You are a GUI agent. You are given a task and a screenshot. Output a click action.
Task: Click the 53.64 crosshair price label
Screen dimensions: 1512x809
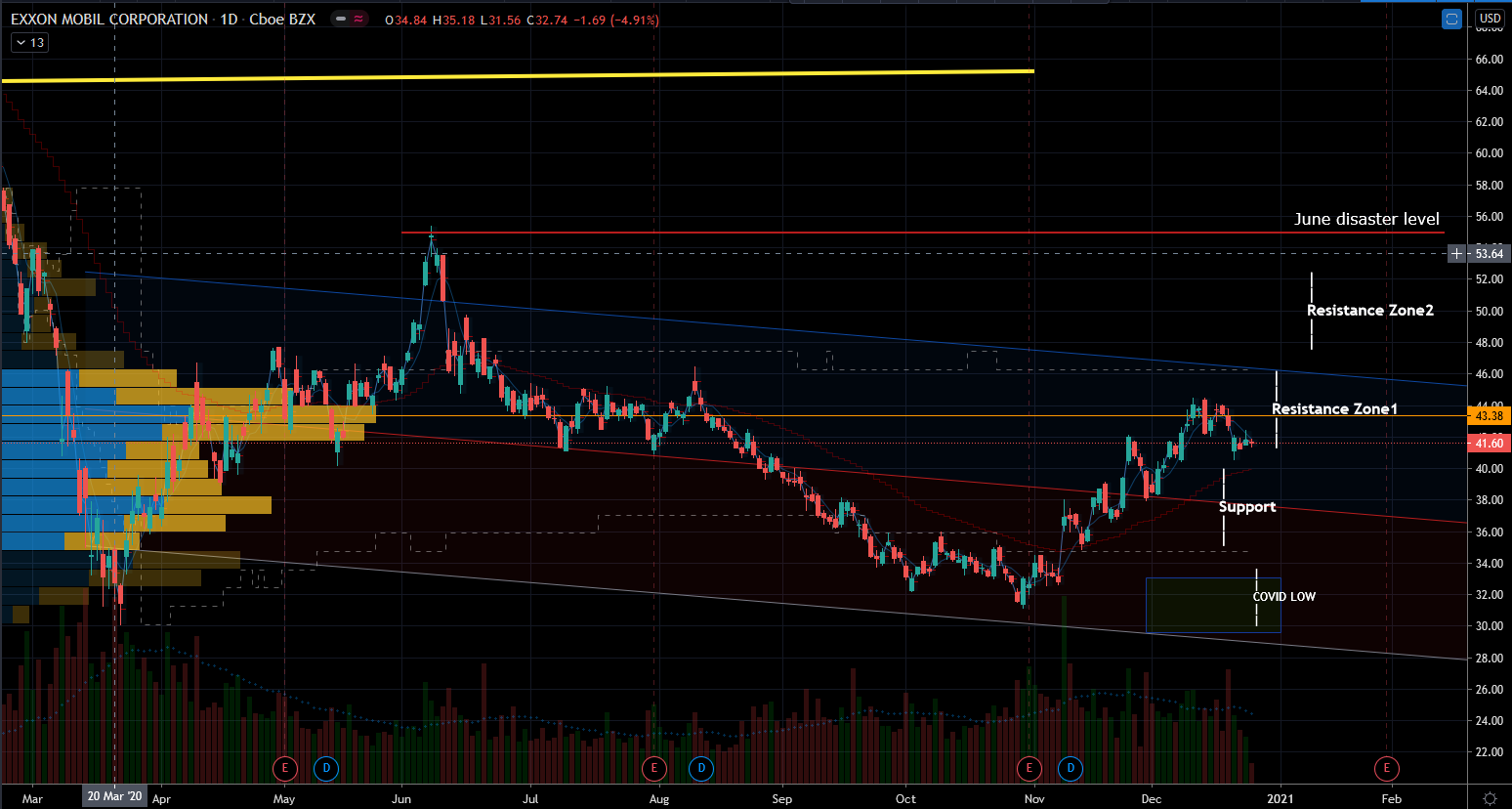tap(1490, 254)
